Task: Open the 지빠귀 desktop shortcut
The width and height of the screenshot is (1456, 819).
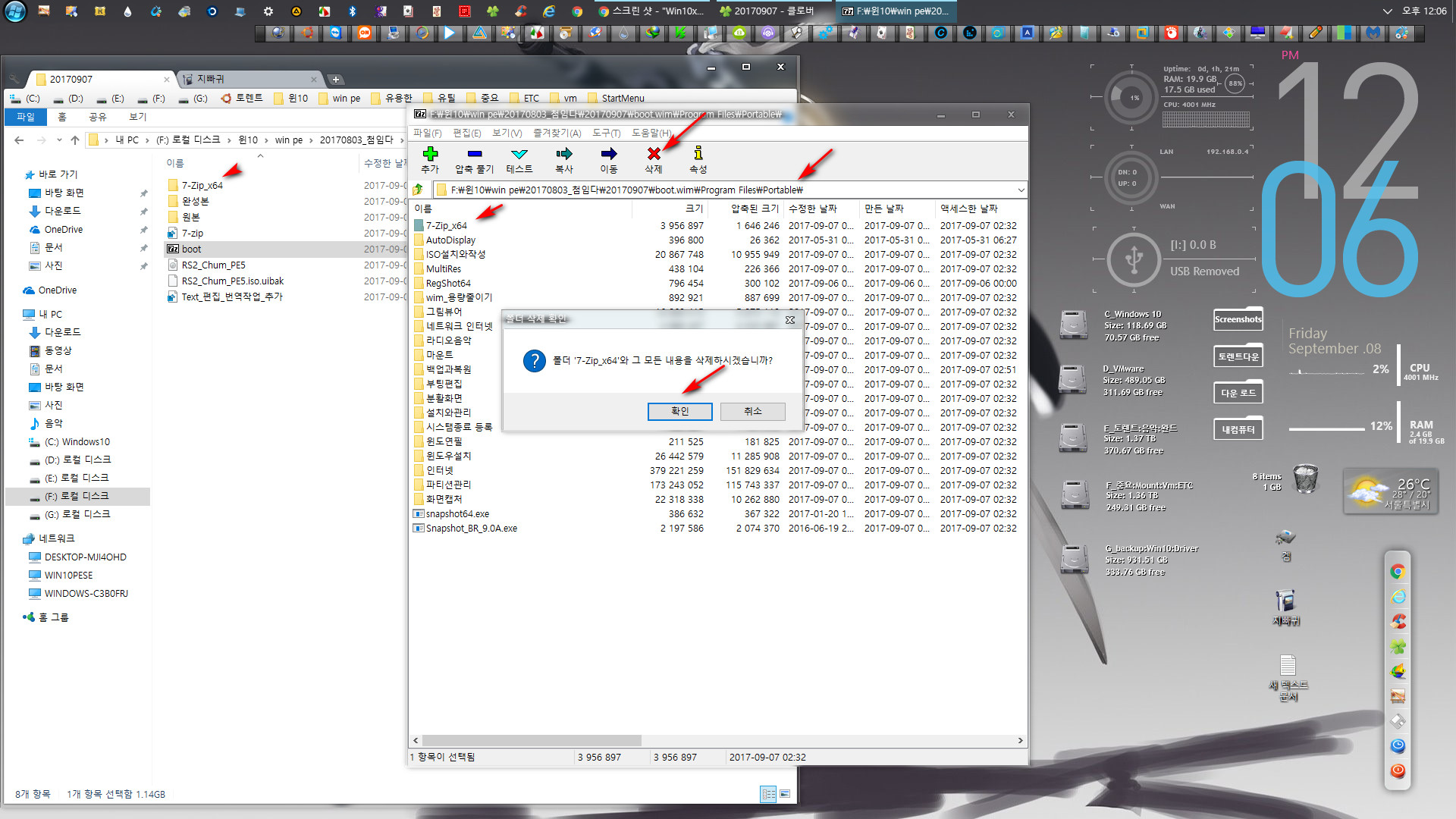Action: pyautogui.click(x=1286, y=607)
